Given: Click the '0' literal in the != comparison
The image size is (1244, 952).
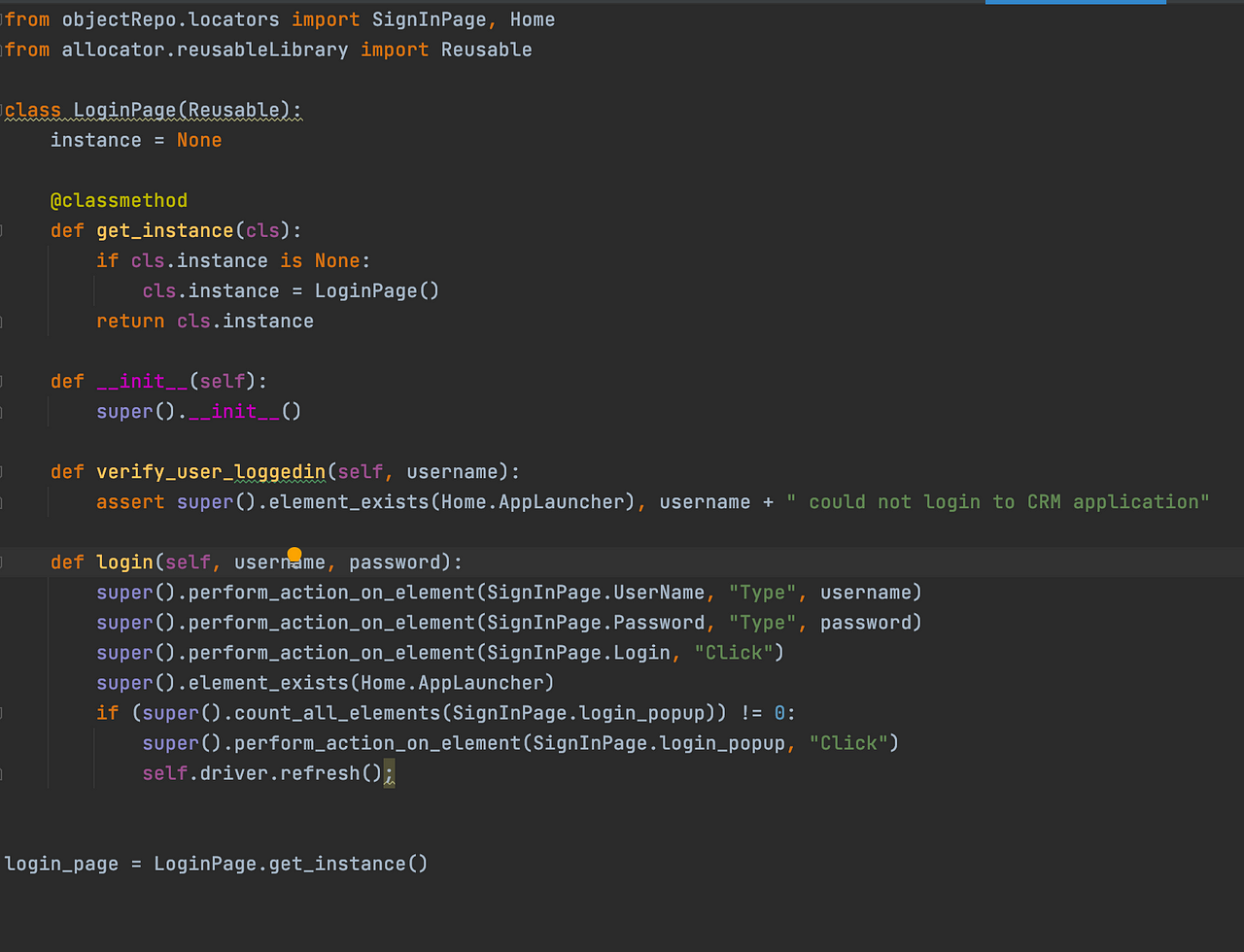Looking at the screenshot, I should 779,712.
